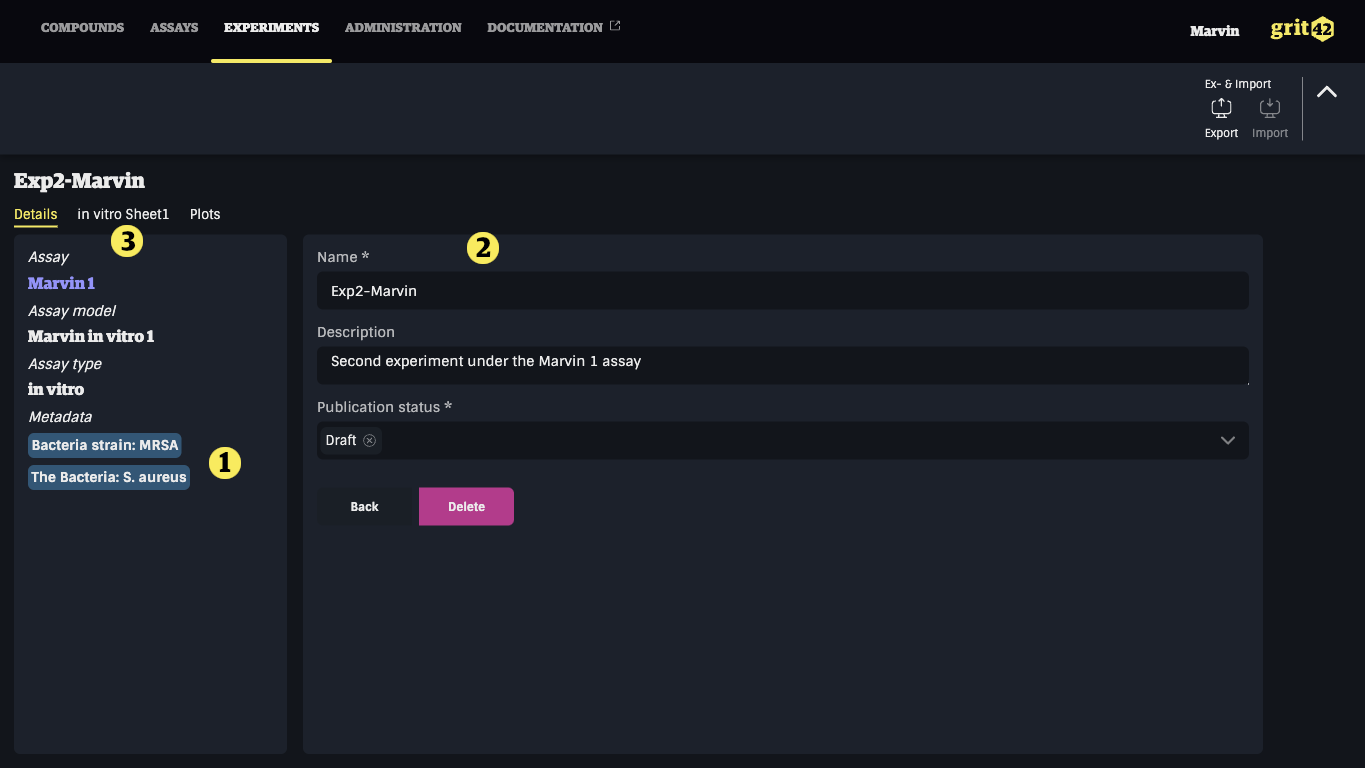
Task: Open the Assays menu
Action: [x=174, y=28]
